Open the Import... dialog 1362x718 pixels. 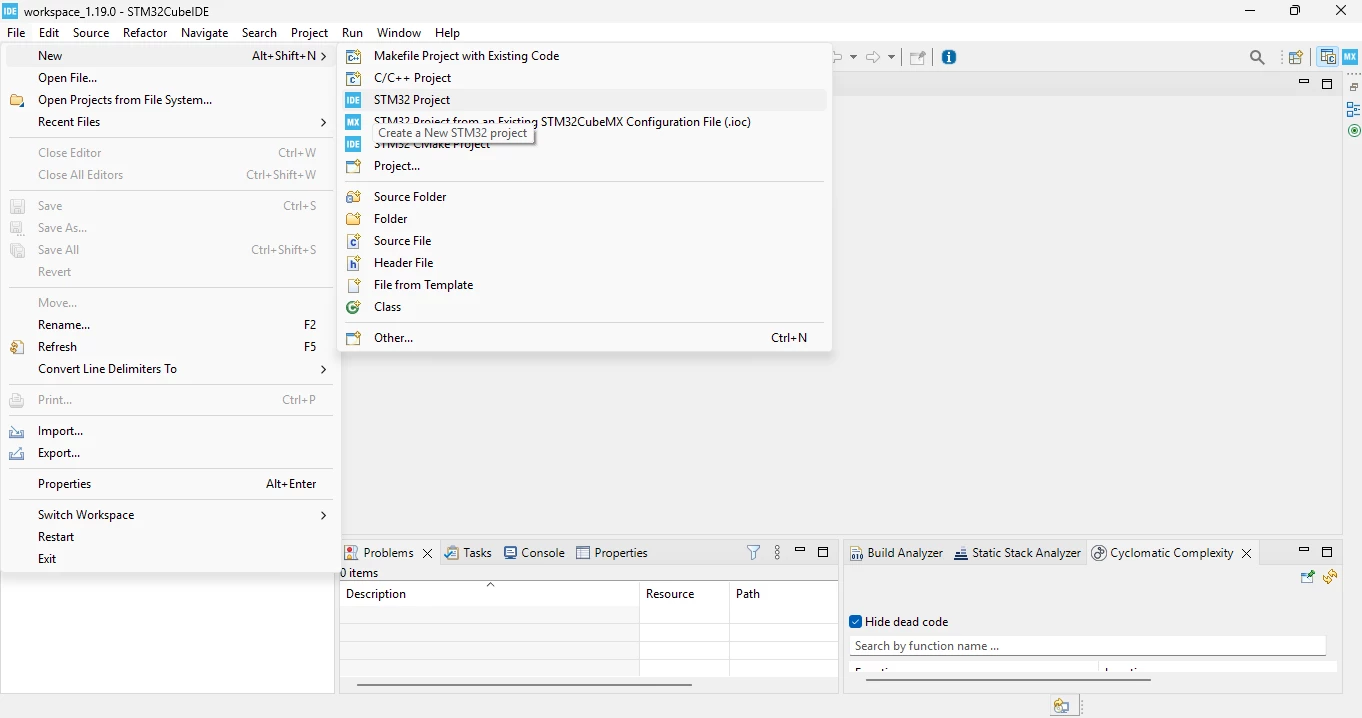click(170, 431)
